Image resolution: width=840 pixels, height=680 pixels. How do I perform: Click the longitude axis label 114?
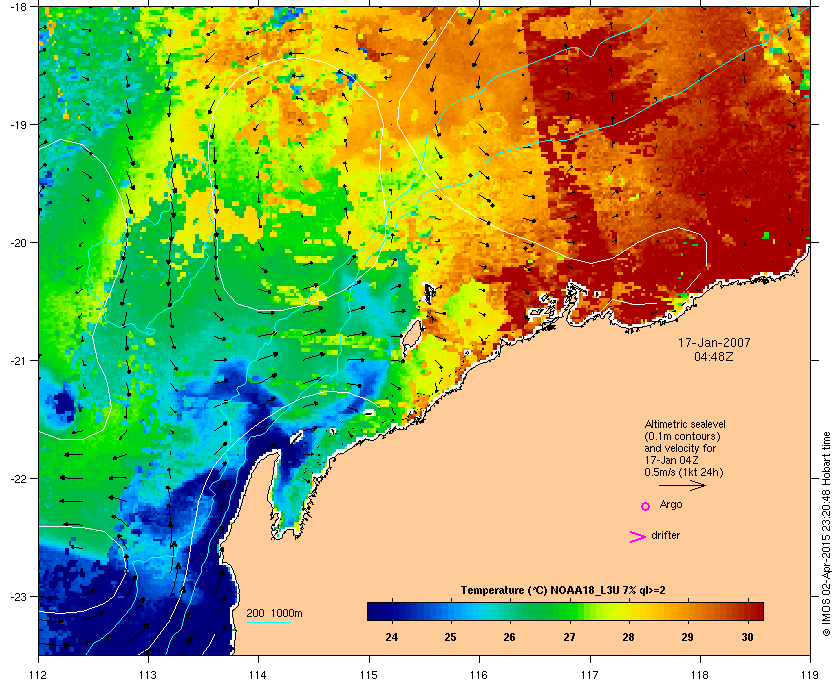pyautogui.click(x=258, y=674)
